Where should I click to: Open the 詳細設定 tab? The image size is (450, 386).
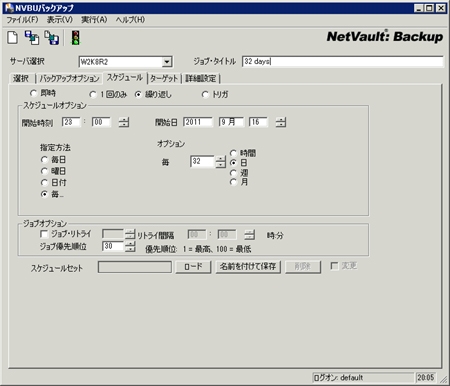tap(201, 79)
